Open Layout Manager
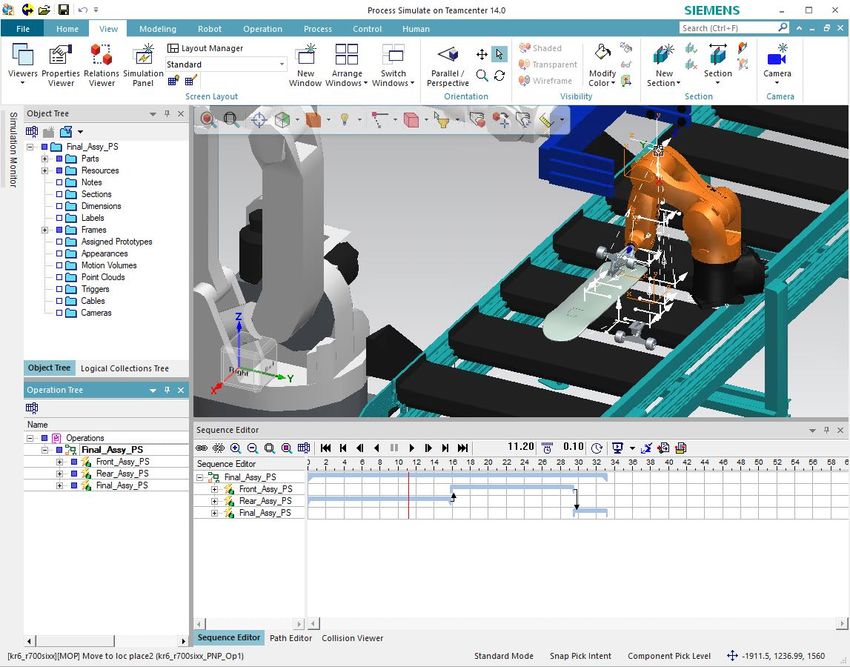This screenshot has width=850, height=667. click(x=205, y=48)
